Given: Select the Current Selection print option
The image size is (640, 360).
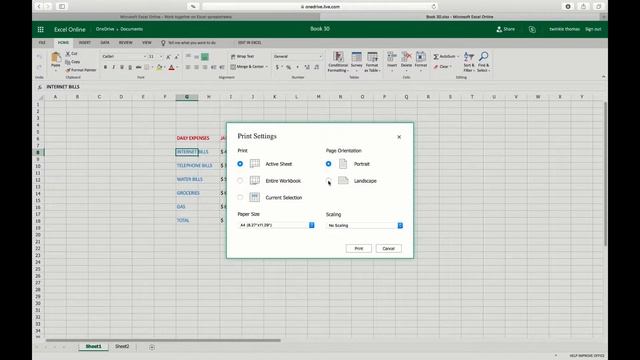Looking at the screenshot, I should point(240,197).
